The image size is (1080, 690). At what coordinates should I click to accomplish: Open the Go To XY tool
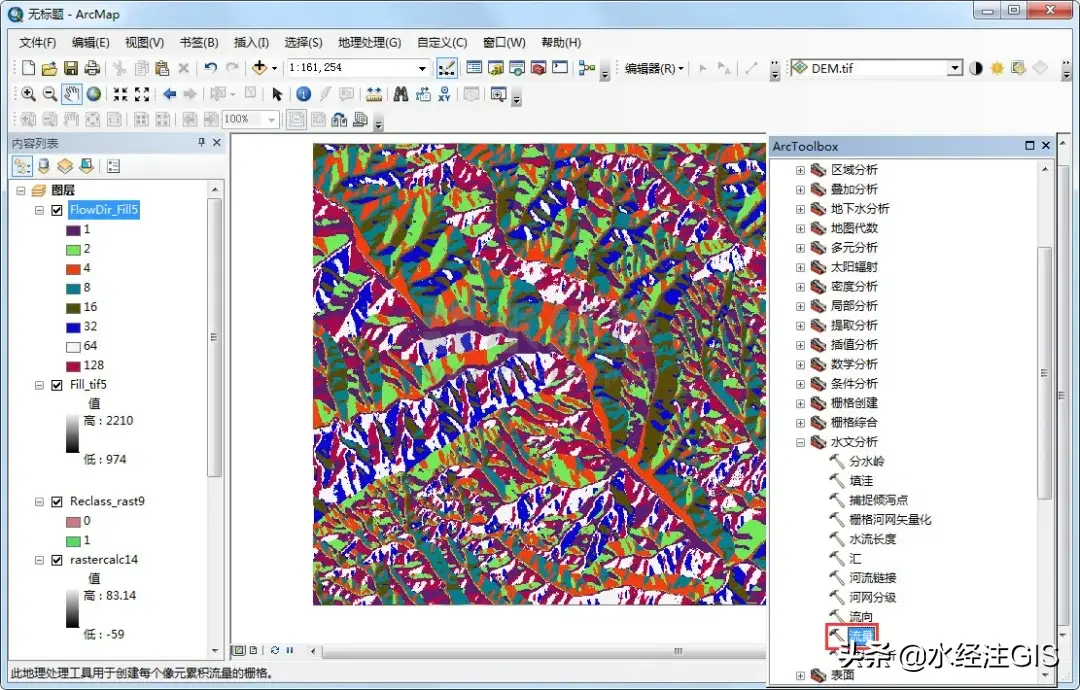[444, 94]
